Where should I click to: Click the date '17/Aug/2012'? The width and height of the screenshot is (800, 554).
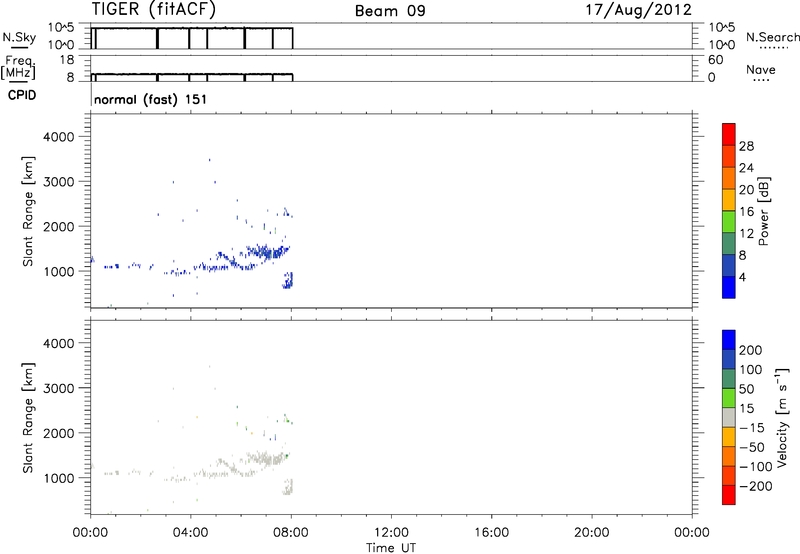(x=638, y=10)
